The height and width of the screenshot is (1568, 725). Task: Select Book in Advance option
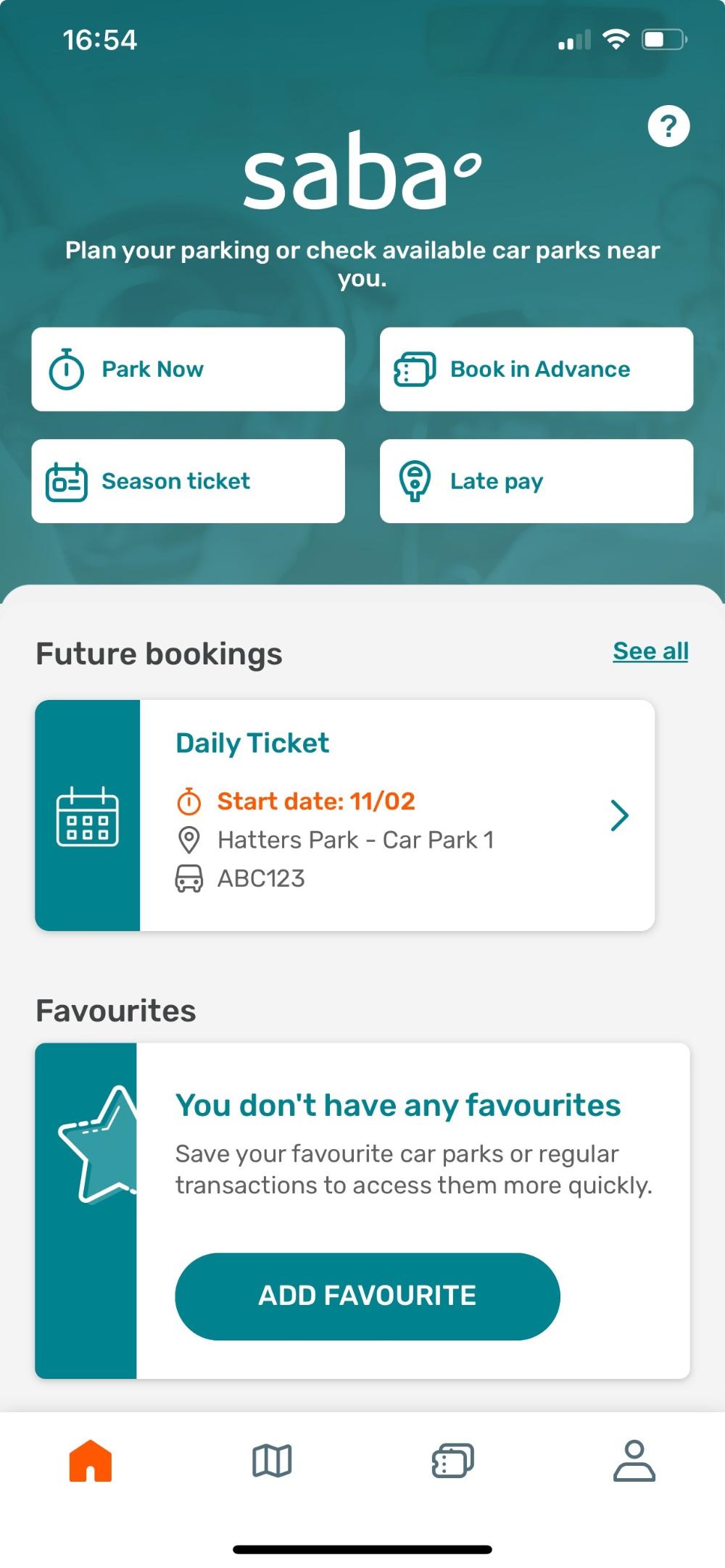tap(536, 370)
